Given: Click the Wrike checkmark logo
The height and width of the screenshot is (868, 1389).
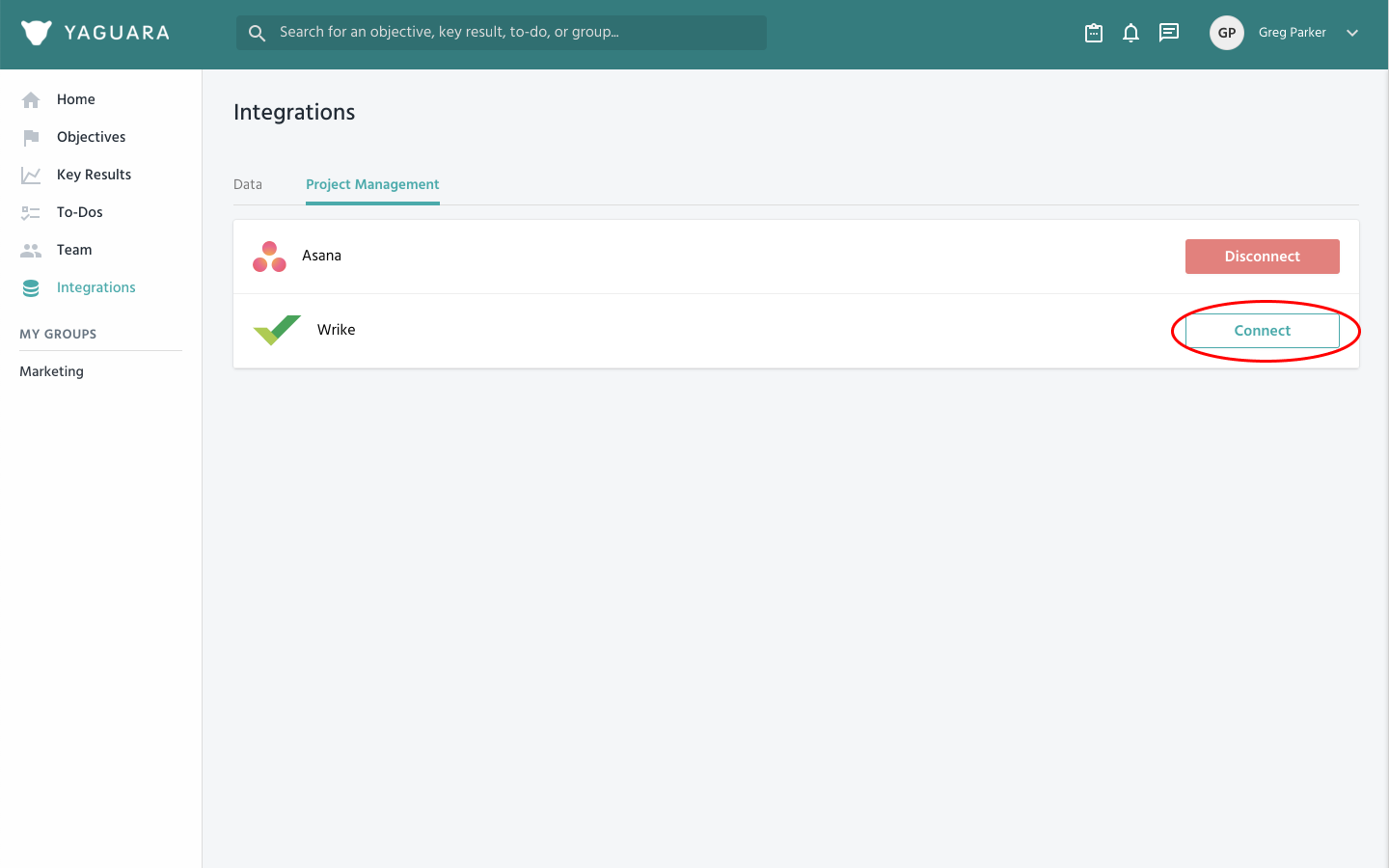Looking at the screenshot, I should pyautogui.click(x=277, y=330).
